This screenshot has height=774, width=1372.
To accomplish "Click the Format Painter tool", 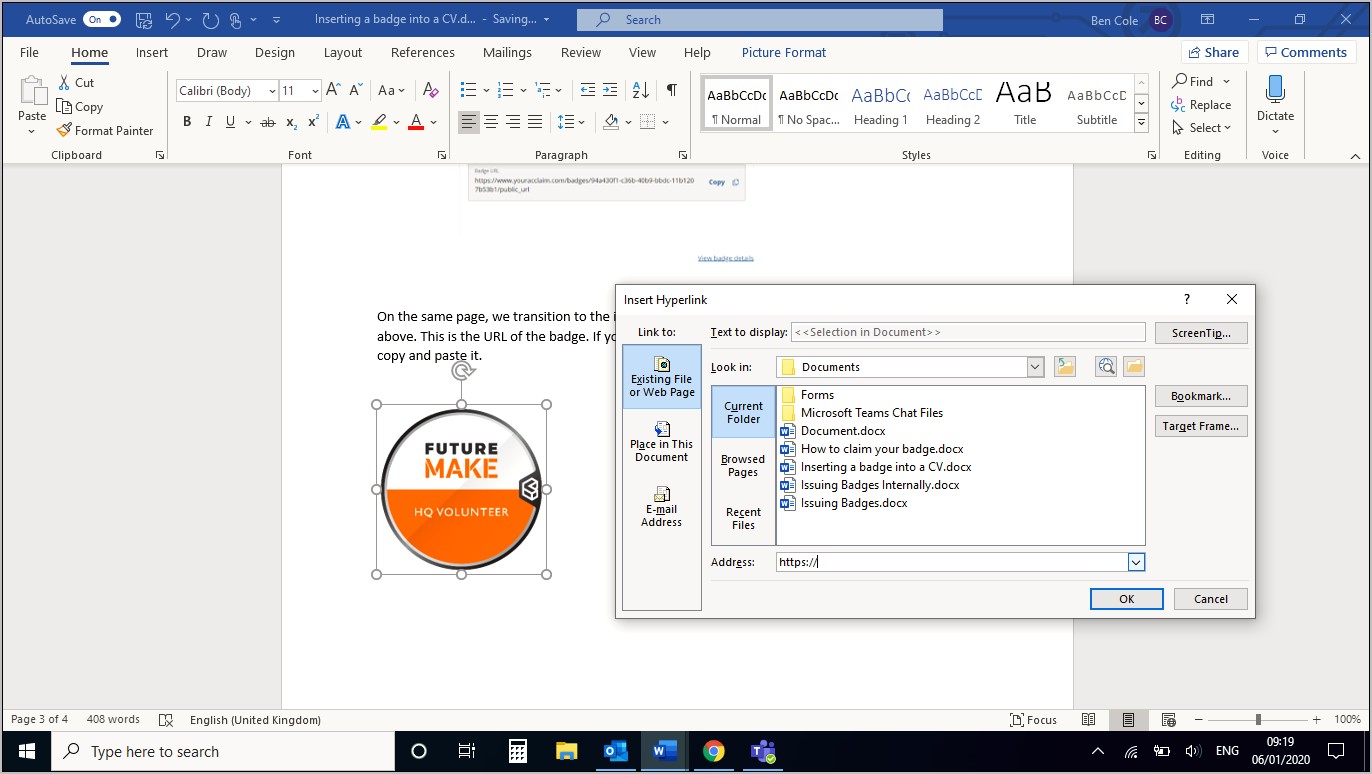I will (x=105, y=130).
